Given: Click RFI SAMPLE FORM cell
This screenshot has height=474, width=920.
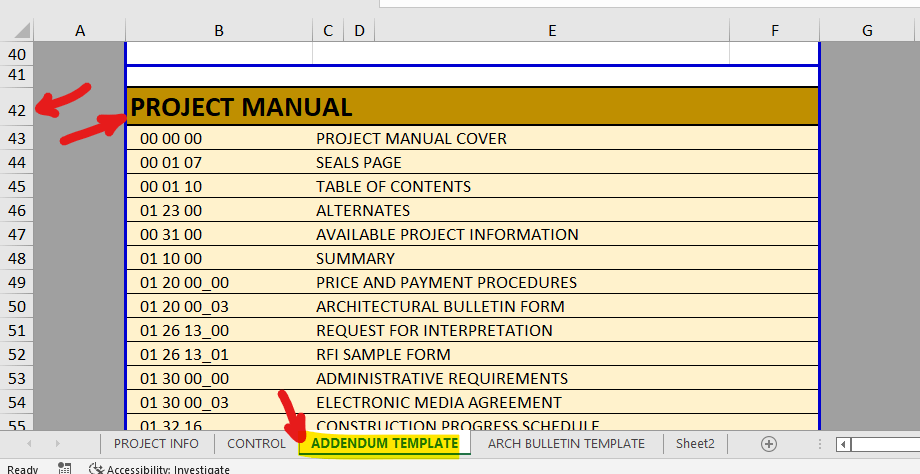Looking at the screenshot, I should tap(567, 355).
